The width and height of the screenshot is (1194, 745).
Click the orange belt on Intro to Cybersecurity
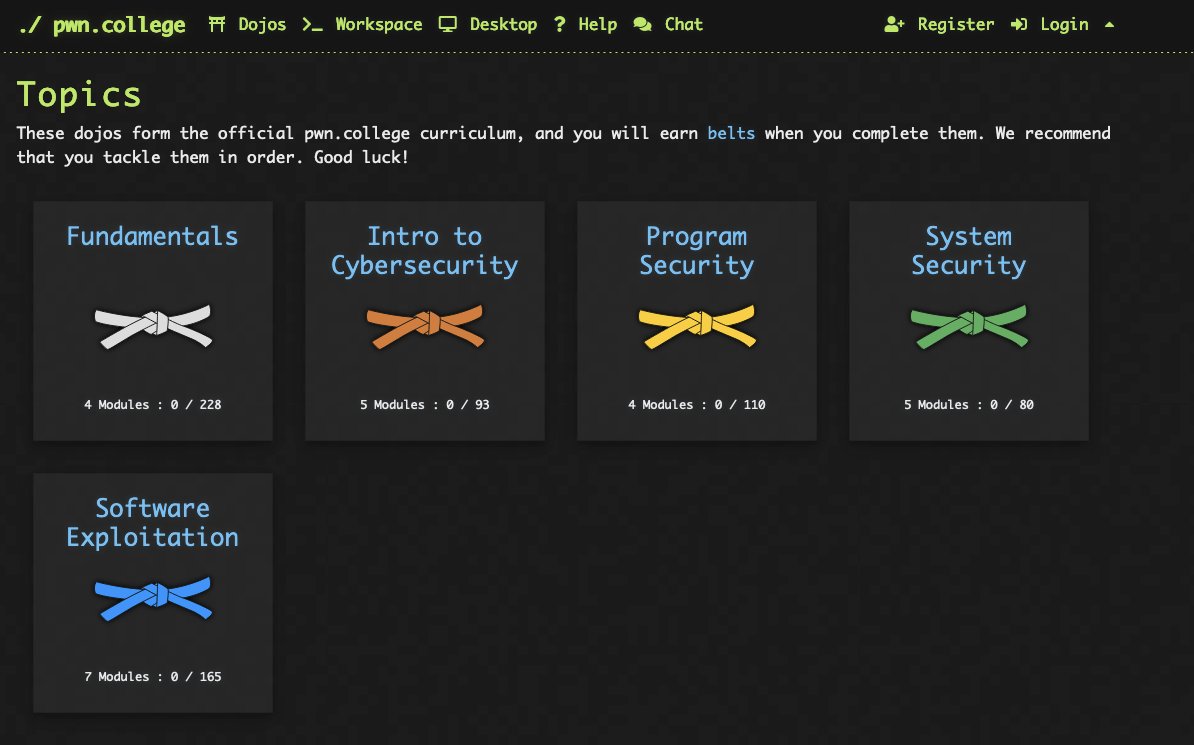424,325
